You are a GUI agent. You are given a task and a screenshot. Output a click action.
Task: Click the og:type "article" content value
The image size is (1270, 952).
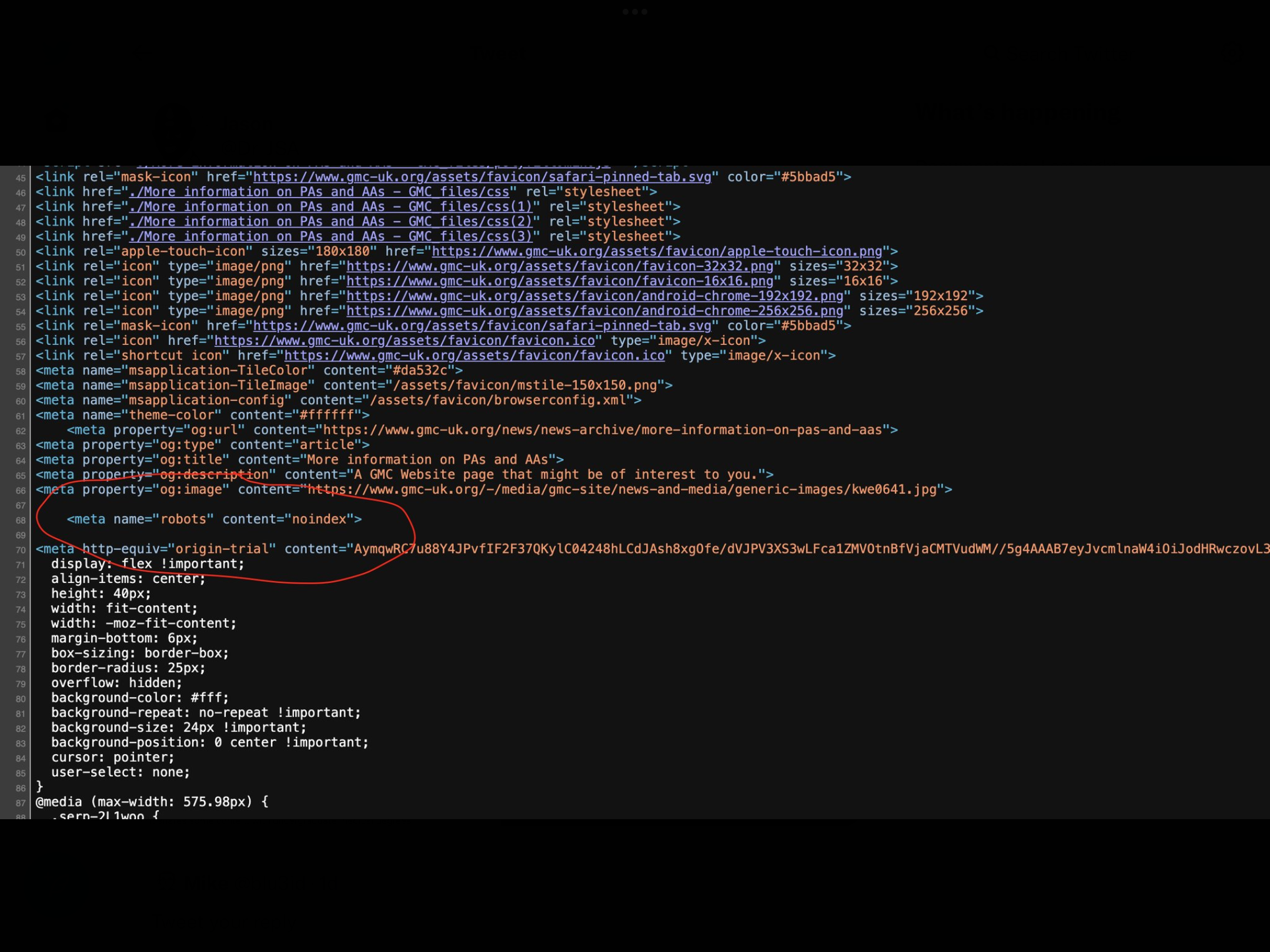327,445
